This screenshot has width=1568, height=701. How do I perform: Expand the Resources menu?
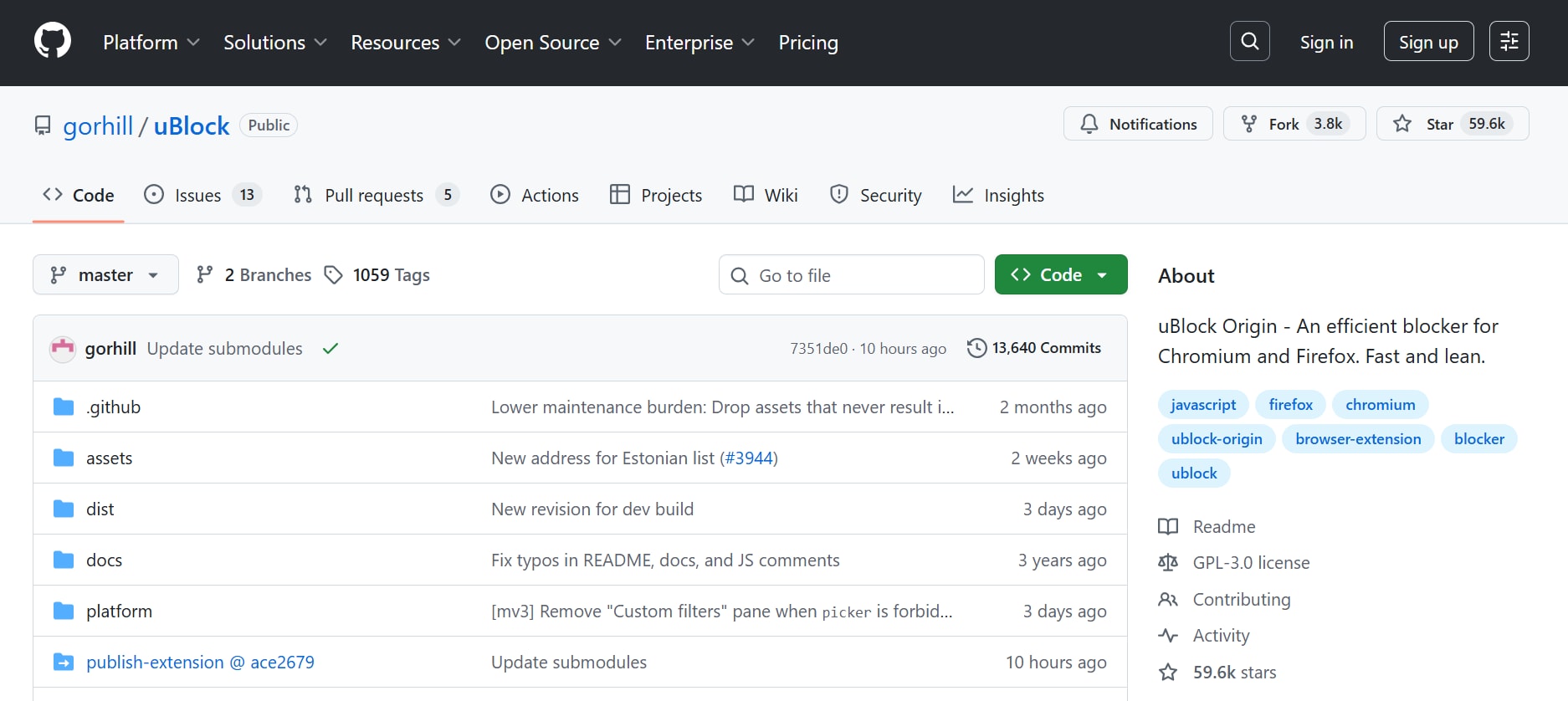point(406,42)
